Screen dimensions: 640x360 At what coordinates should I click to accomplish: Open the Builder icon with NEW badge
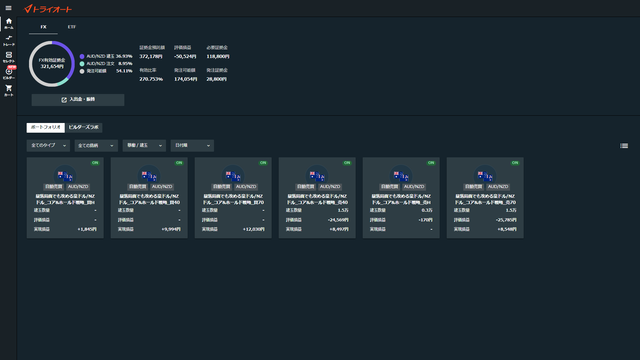(9, 73)
